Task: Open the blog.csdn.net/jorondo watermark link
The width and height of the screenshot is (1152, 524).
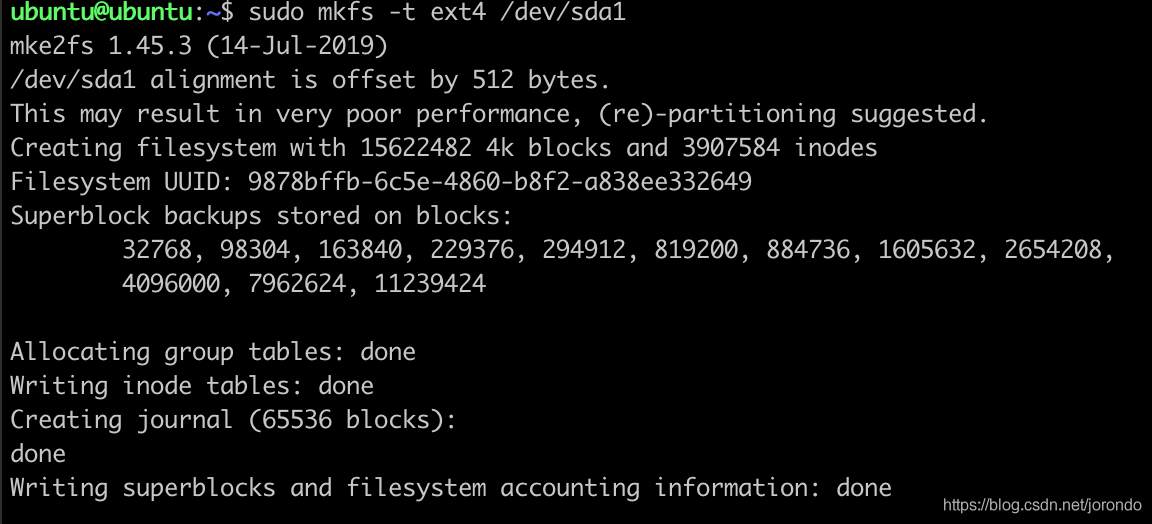Action: tap(1042, 506)
